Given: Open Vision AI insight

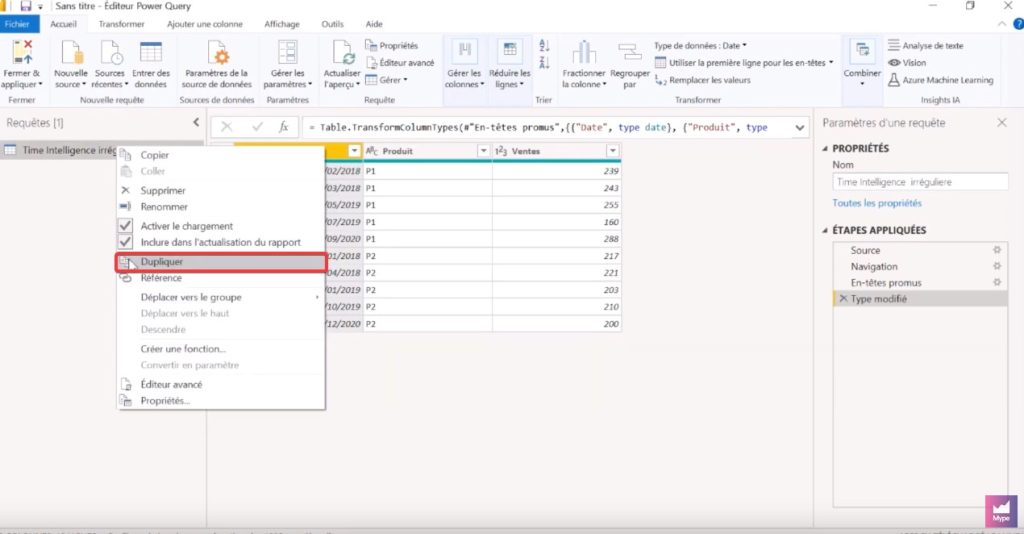Looking at the screenshot, I should (907, 63).
